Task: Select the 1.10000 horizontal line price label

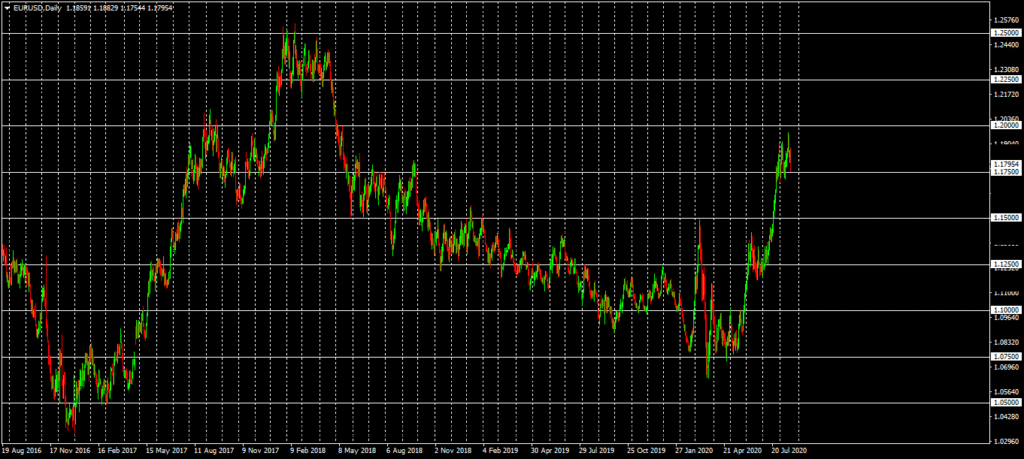Action: (x=1006, y=310)
